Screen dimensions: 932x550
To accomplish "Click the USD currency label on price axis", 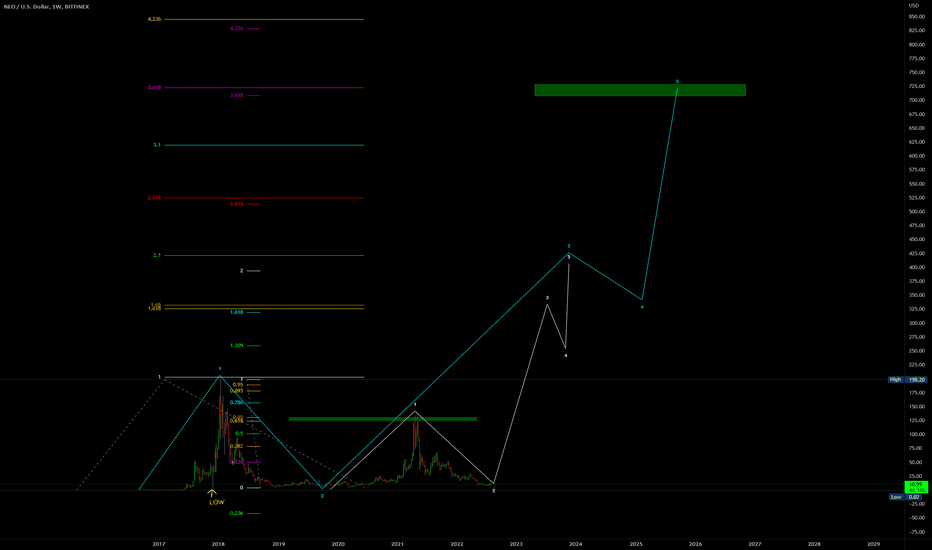I will (x=914, y=5).
